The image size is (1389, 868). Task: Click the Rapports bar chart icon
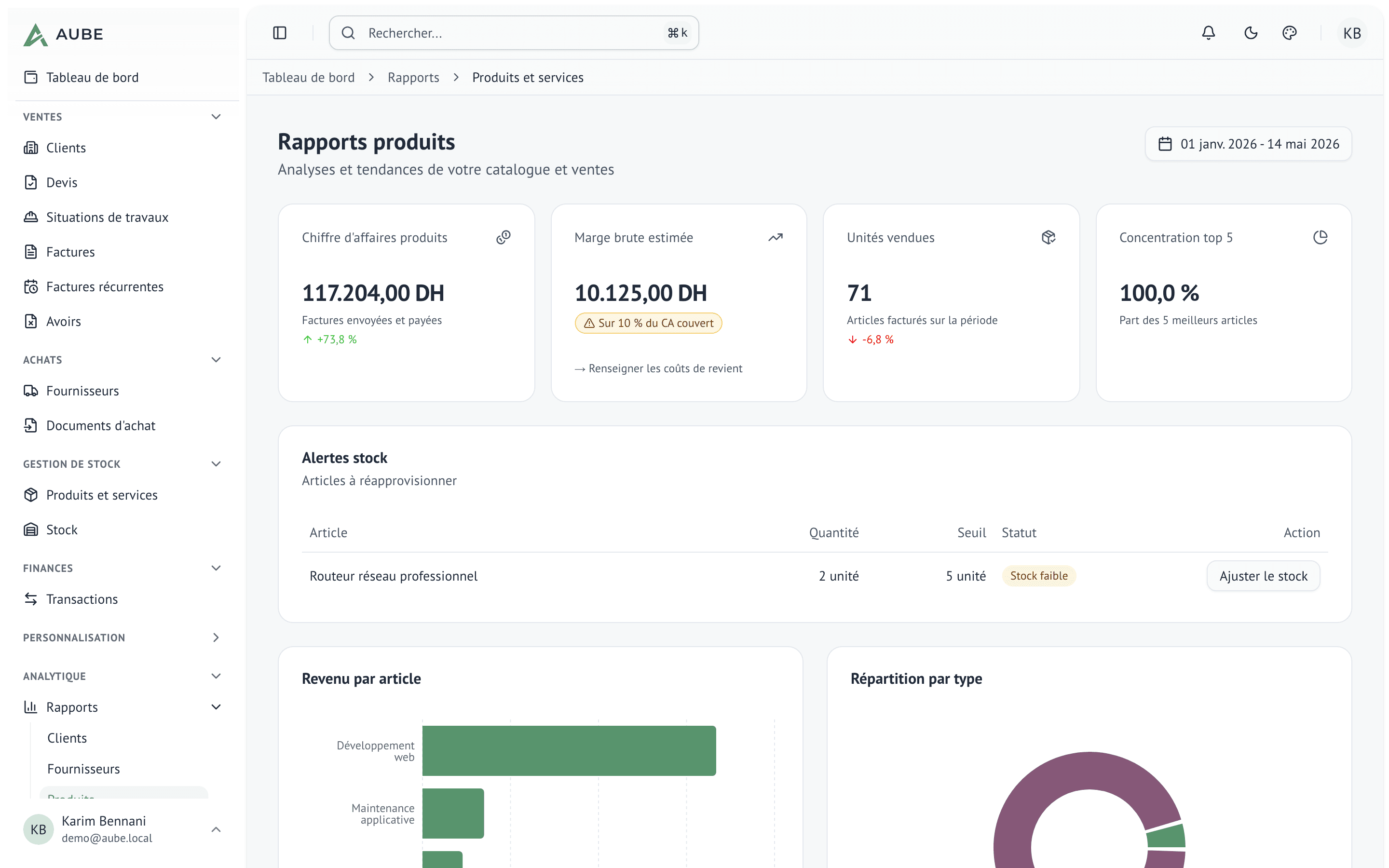31,706
